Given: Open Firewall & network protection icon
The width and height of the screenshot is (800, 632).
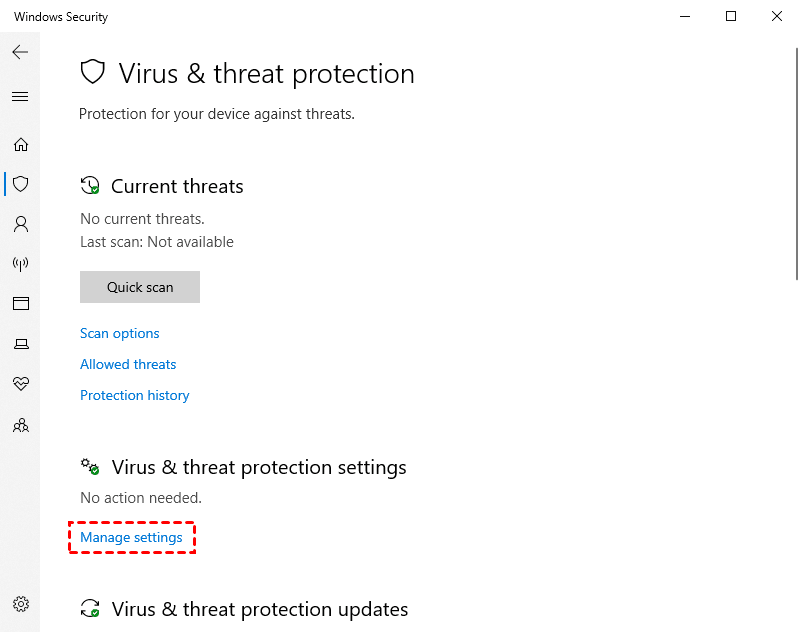Looking at the screenshot, I should coord(20,264).
